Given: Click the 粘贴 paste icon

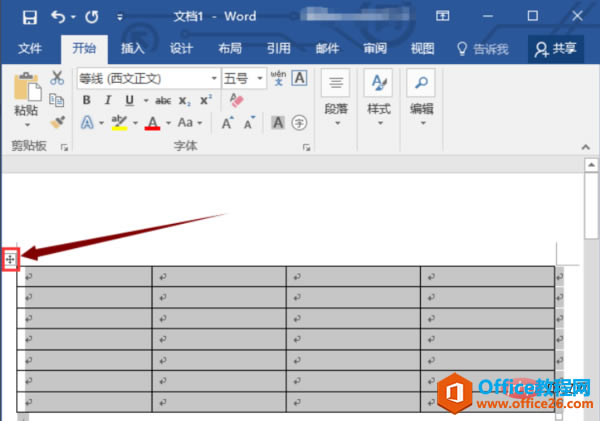Looking at the screenshot, I should click(x=27, y=86).
